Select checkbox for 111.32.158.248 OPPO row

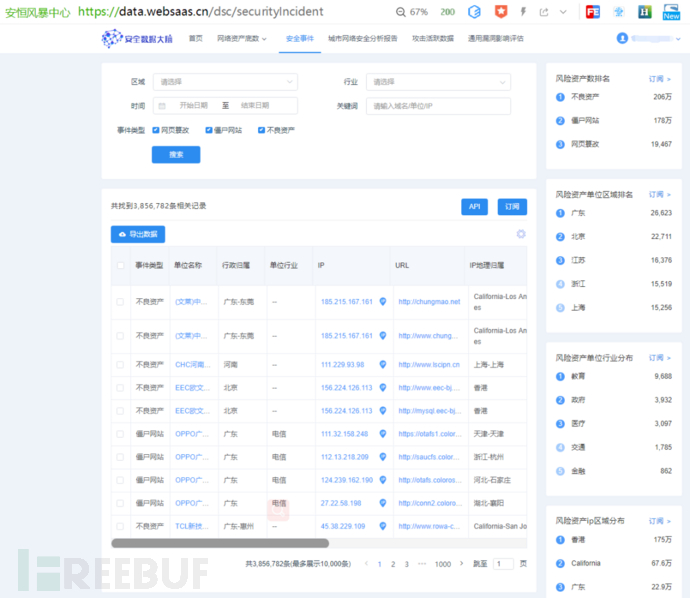click(120, 434)
